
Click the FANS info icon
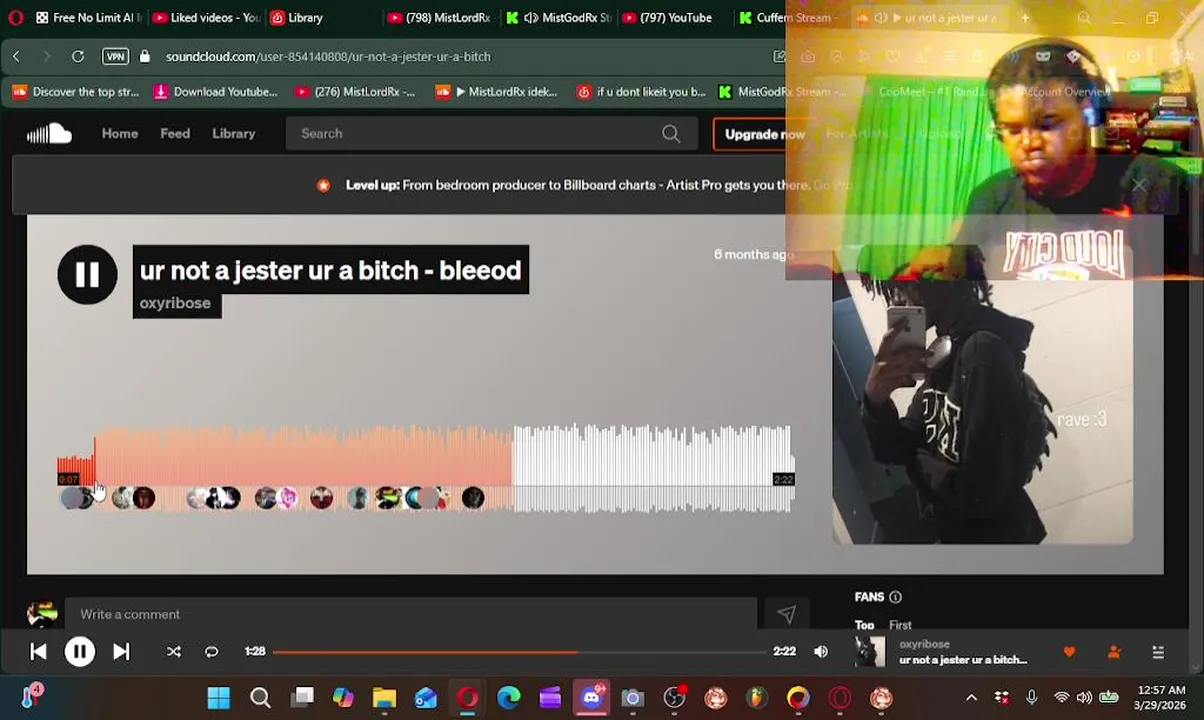coord(895,597)
